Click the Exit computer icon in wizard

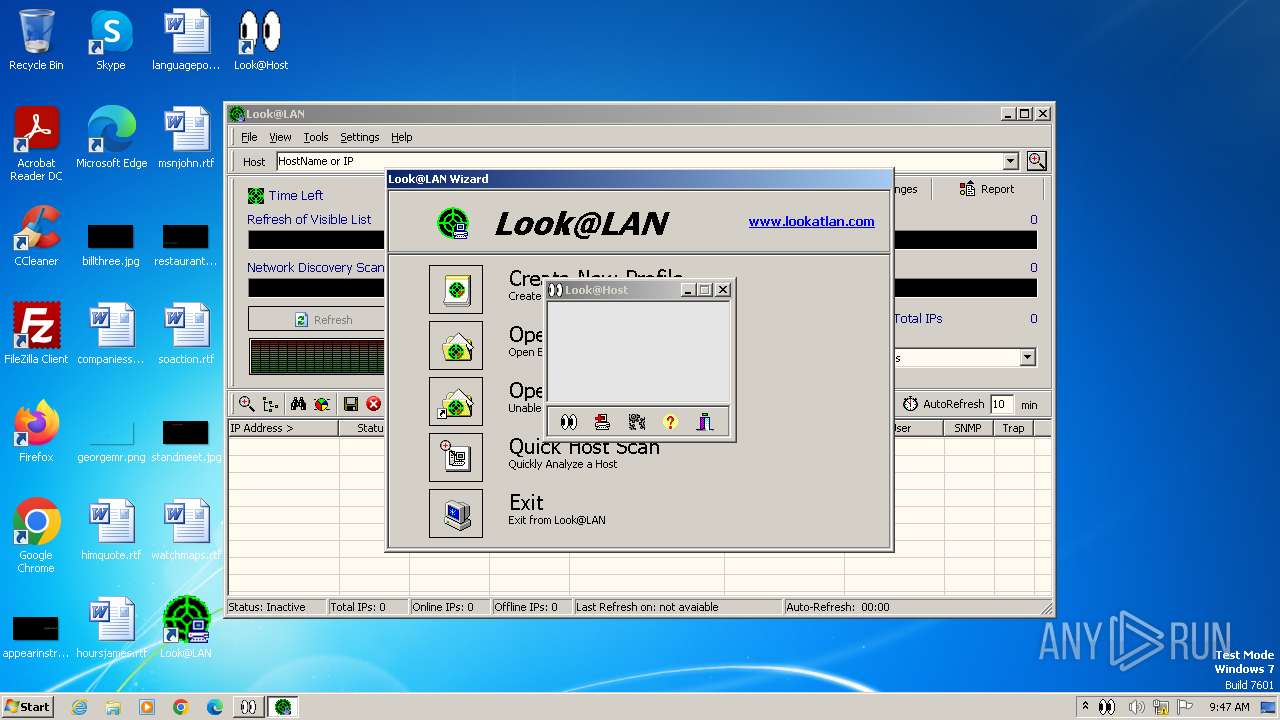(456, 513)
